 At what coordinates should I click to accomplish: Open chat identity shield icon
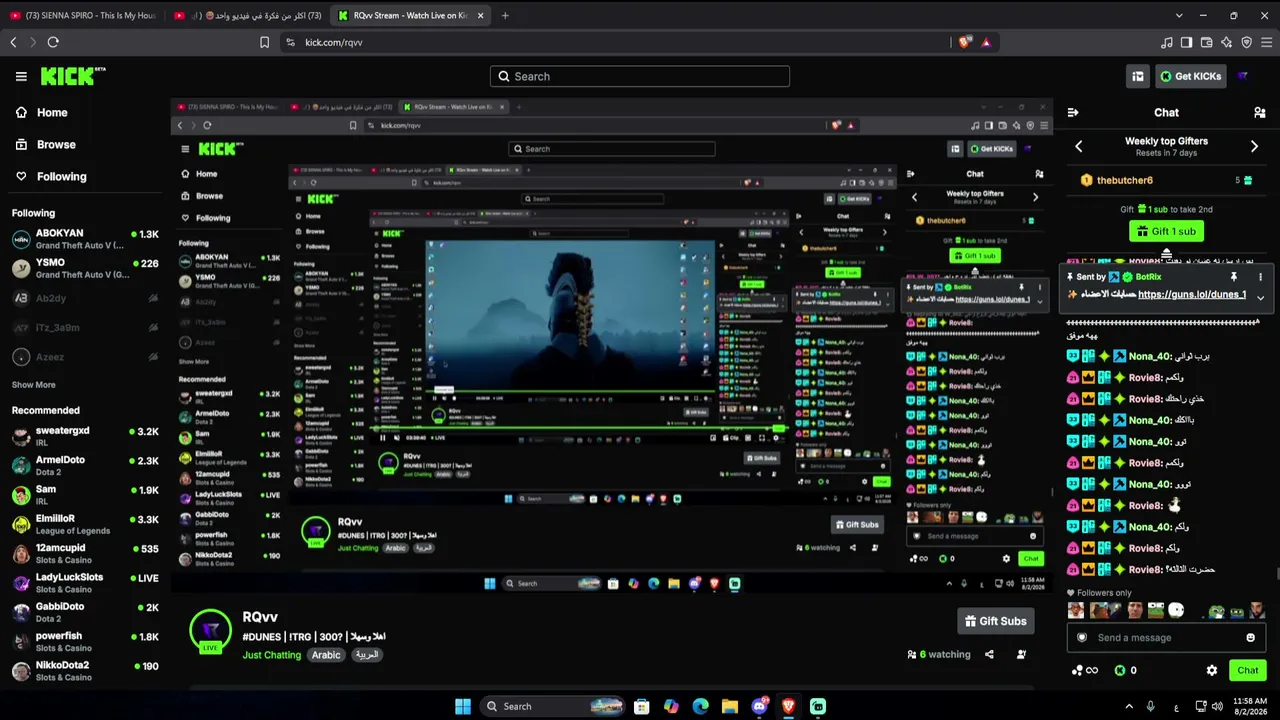click(1081, 638)
